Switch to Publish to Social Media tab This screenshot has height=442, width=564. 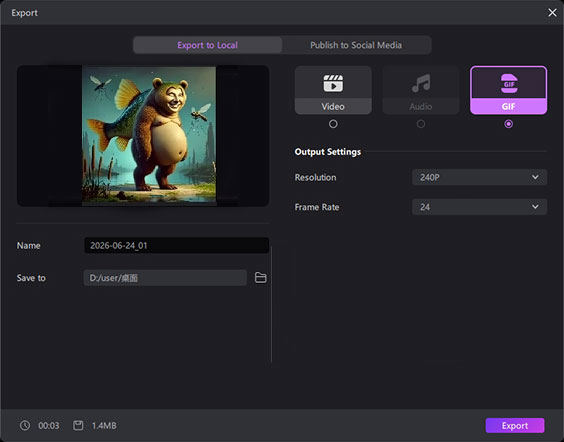[x=356, y=45]
